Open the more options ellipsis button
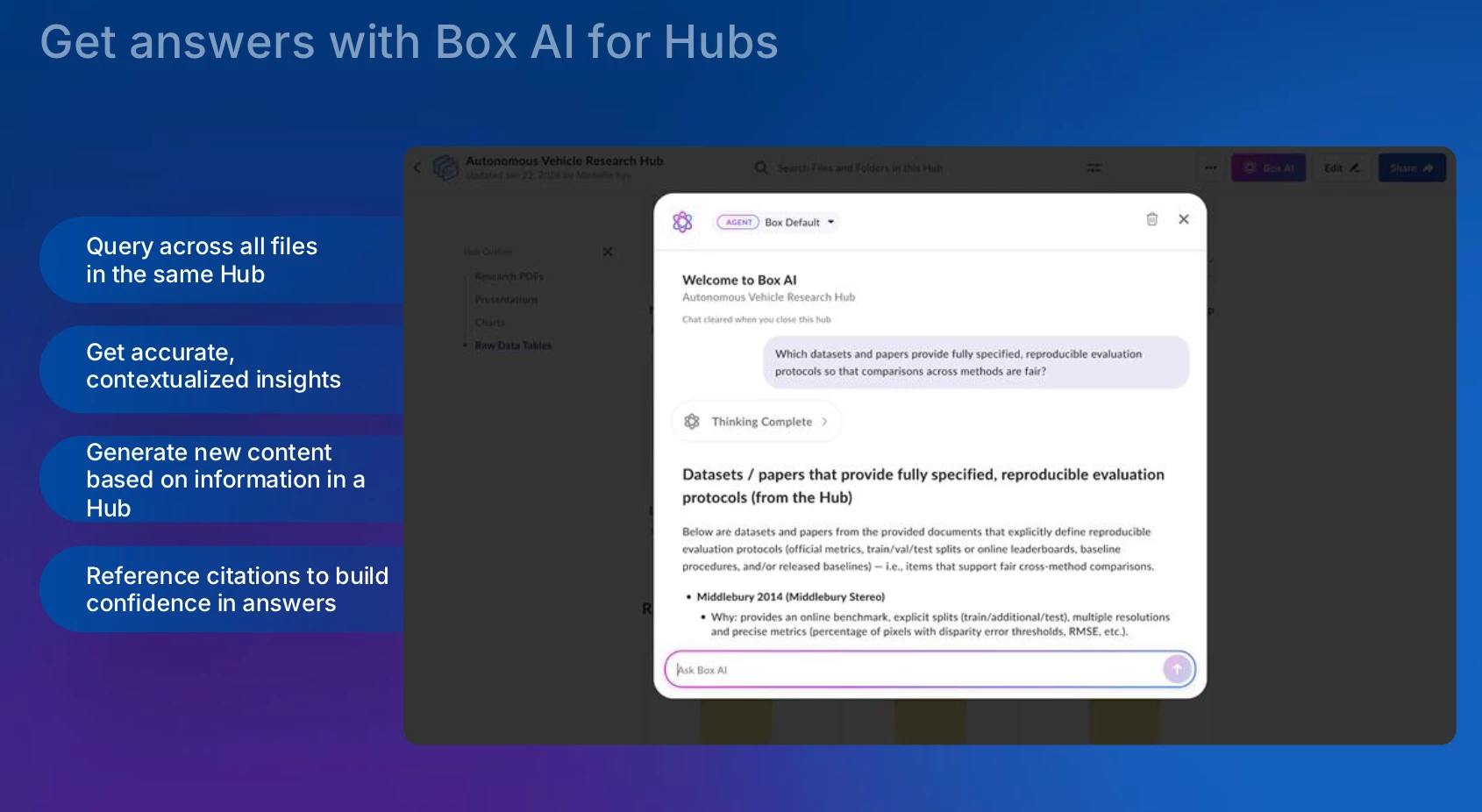The width and height of the screenshot is (1482, 812). pos(1210,167)
